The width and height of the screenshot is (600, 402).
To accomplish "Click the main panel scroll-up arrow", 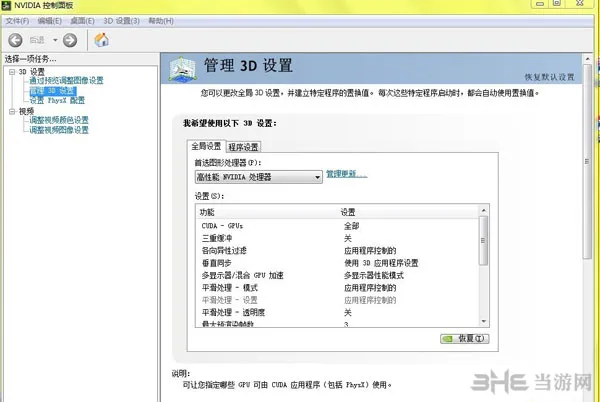I will coord(587,59).
